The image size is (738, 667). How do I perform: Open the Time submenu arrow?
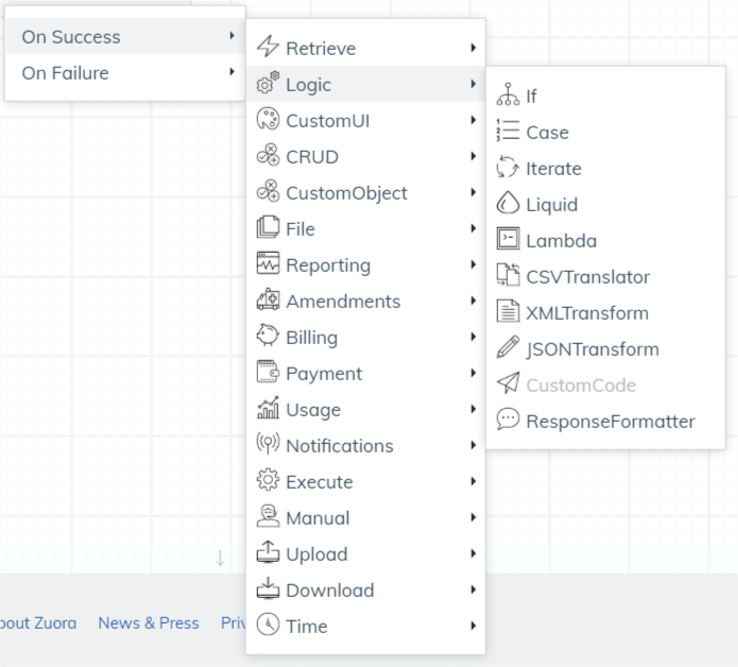click(473, 626)
